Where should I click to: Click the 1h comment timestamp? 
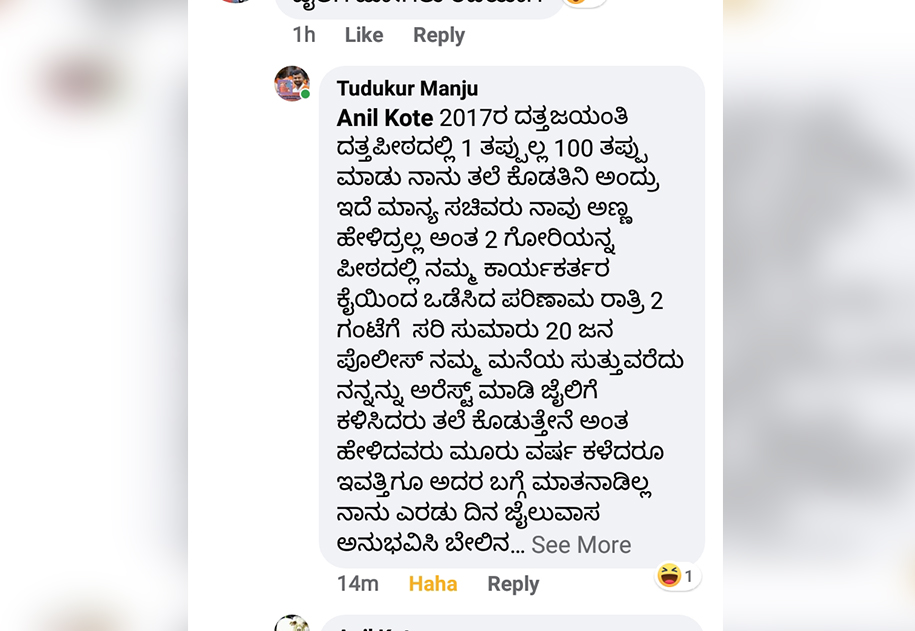click(303, 35)
